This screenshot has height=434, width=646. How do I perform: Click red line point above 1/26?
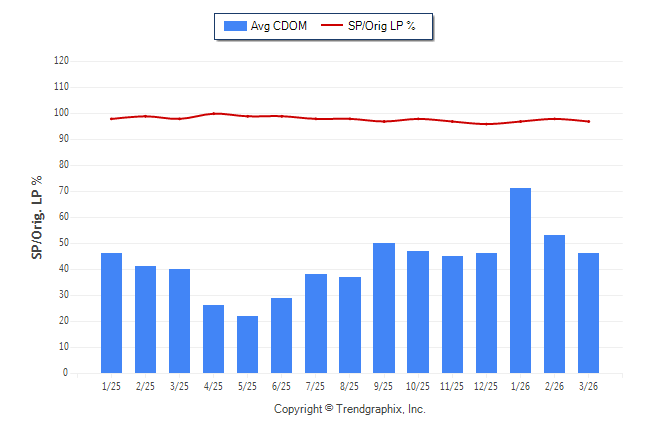click(520, 121)
